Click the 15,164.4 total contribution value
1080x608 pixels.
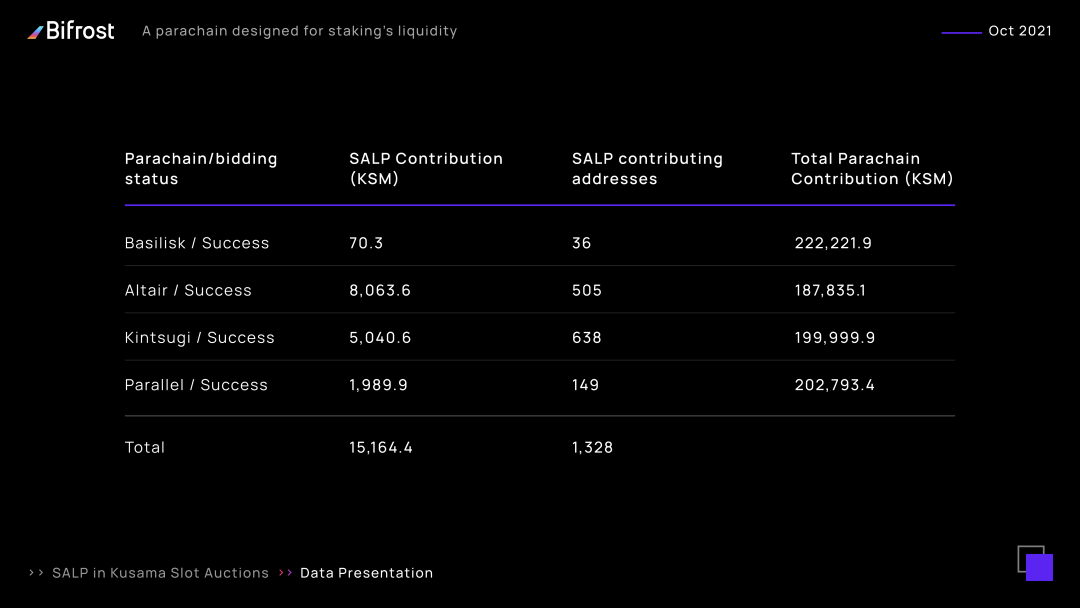coord(381,447)
